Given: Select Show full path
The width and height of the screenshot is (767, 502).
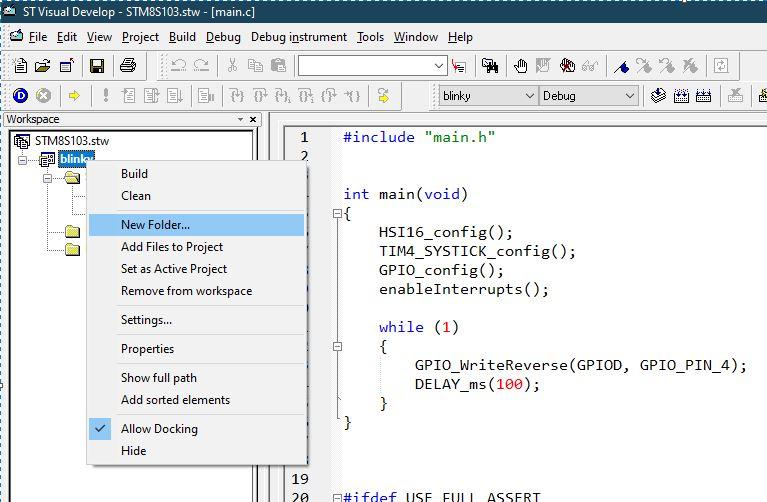Looking at the screenshot, I should 196,378.
